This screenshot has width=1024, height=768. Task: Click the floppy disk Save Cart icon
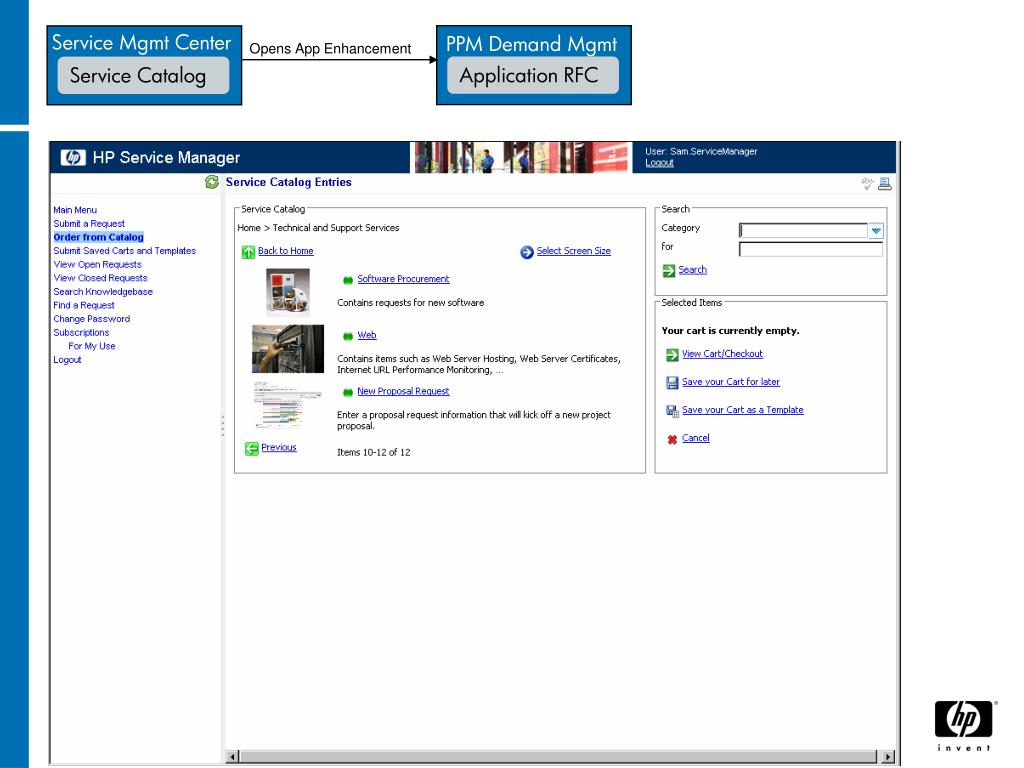[672, 383]
